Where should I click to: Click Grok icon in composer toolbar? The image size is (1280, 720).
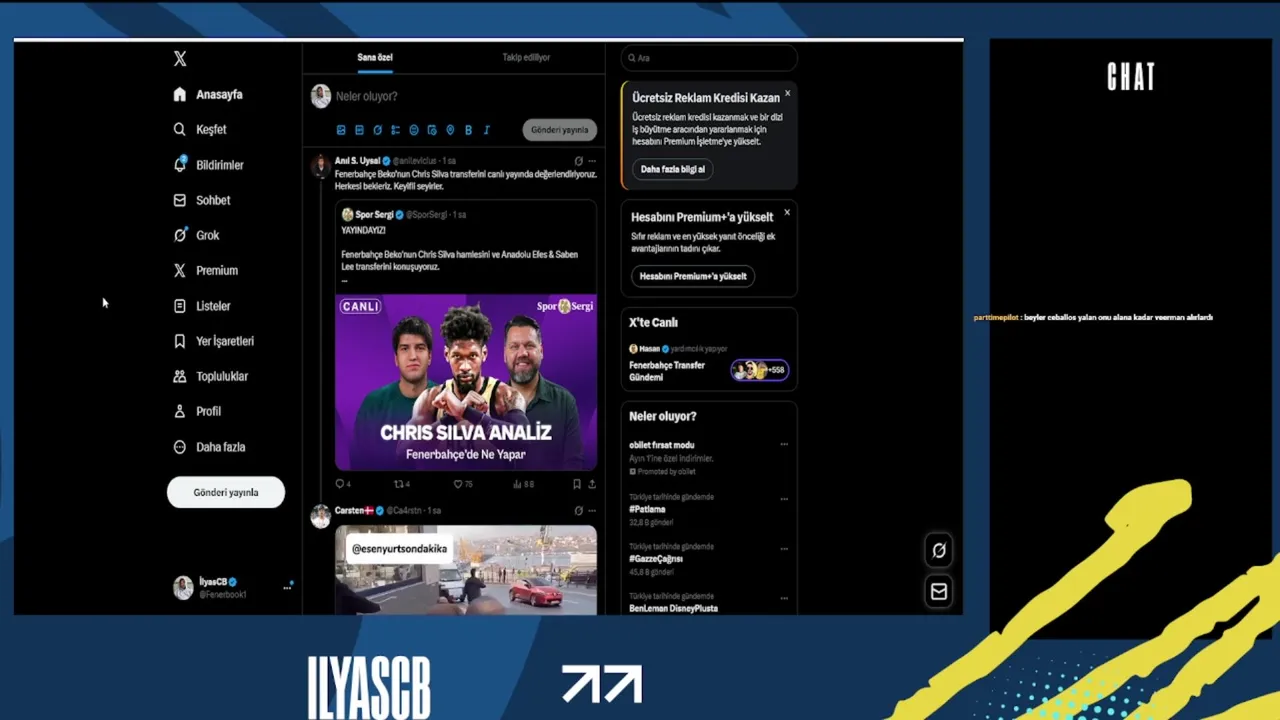pos(377,130)
